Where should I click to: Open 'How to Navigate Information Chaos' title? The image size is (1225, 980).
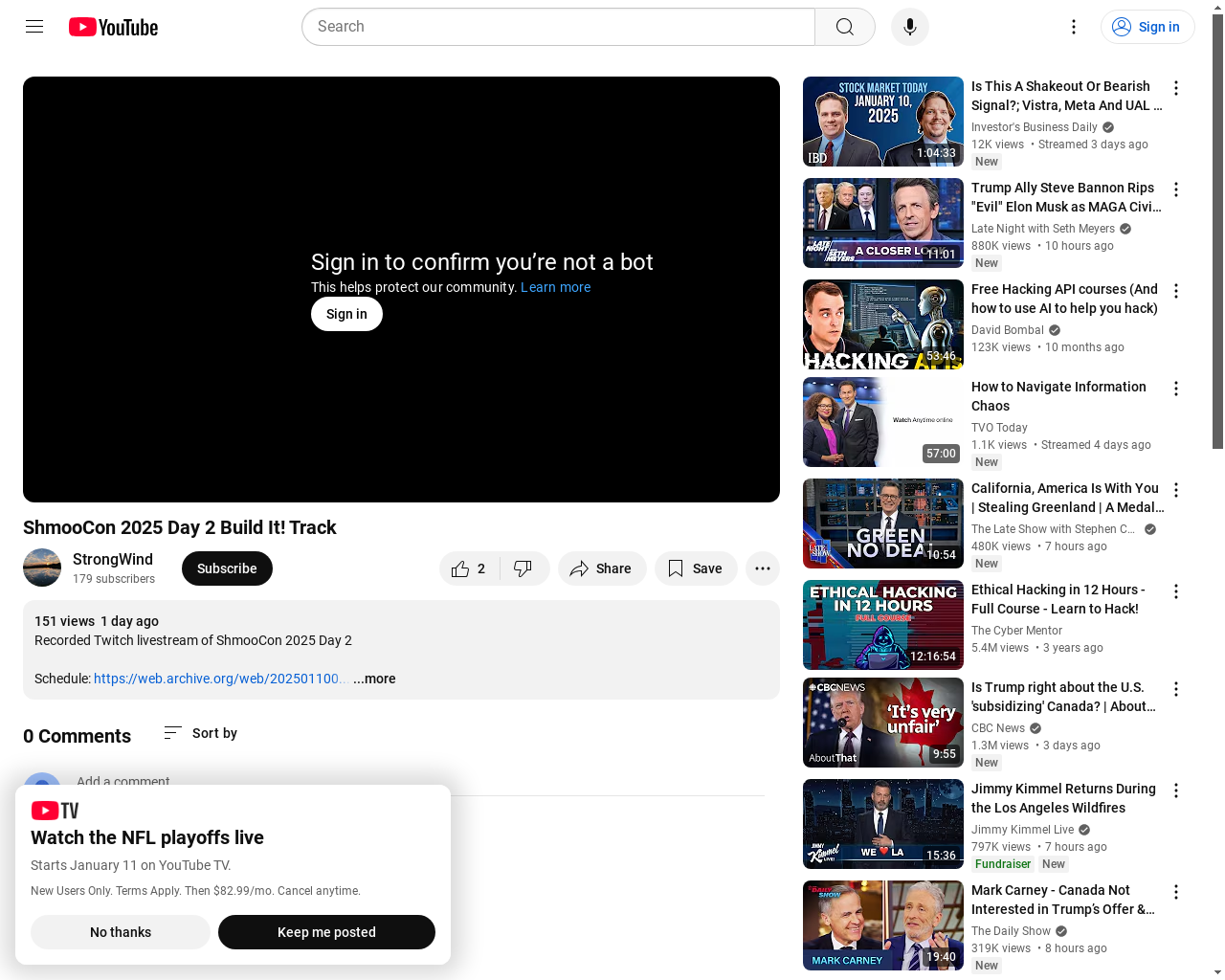pos(1058,396)
